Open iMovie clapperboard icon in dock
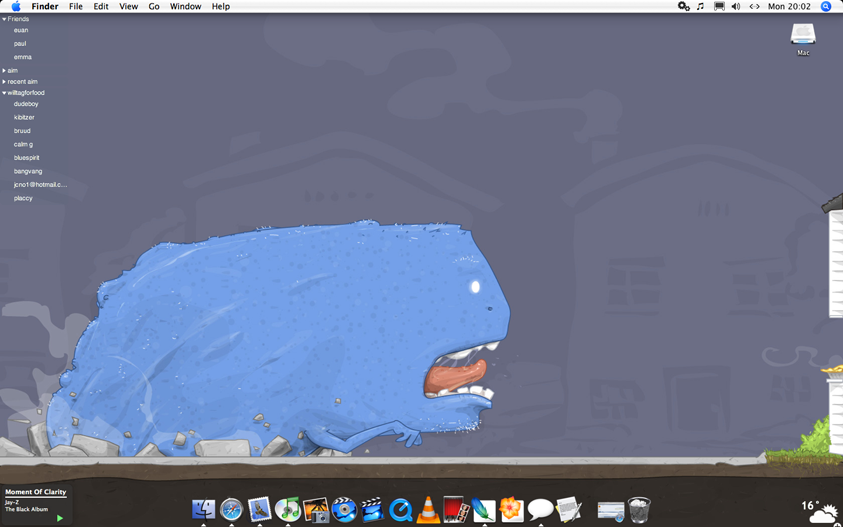Image resolution: width=843 pixels, height=527 pixels. pos(372,509)
